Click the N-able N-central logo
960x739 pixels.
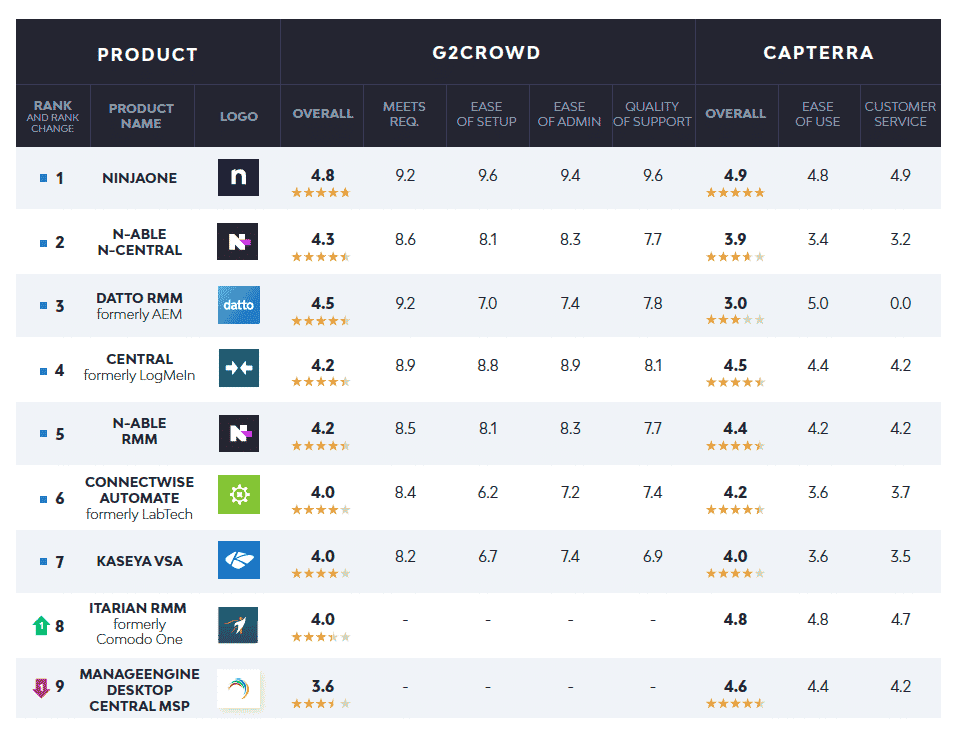pyautogui.click(x=238, y=241)
